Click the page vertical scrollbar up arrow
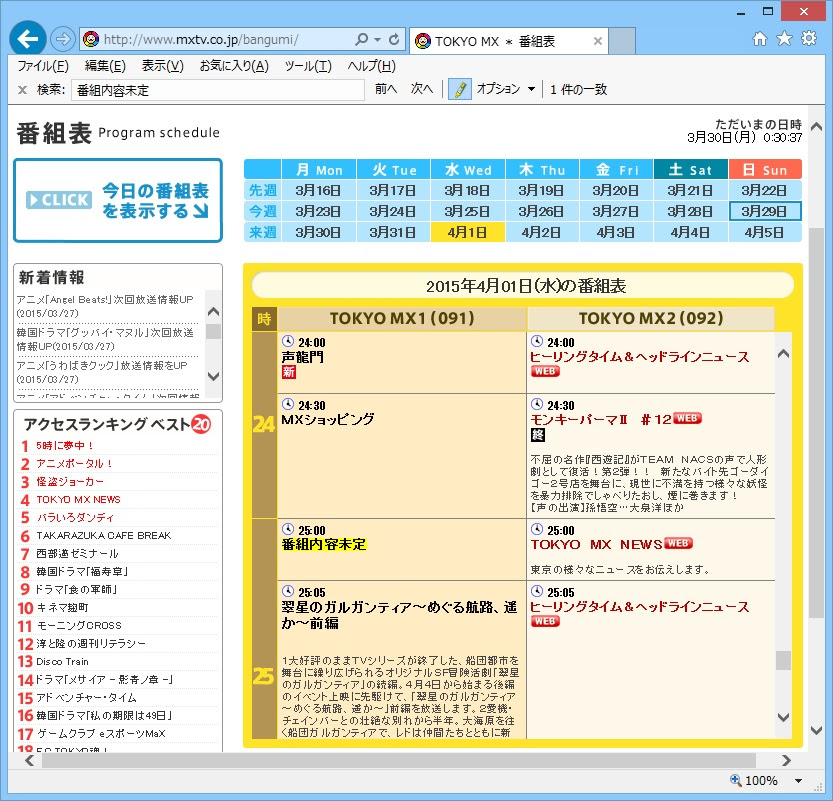833x801 pixels. pos(817,126)
